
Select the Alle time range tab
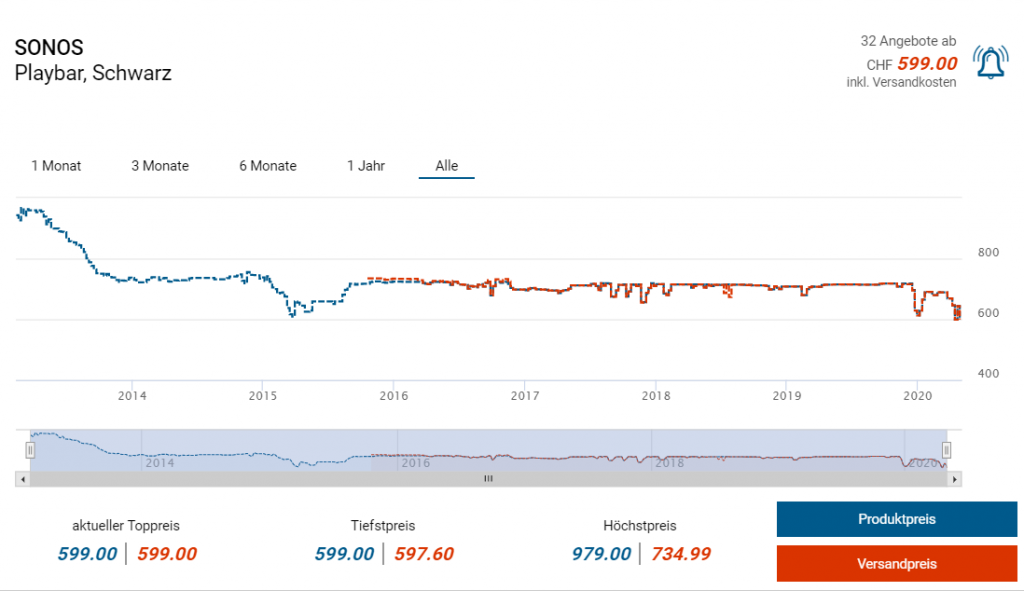[x=447, y=166]
